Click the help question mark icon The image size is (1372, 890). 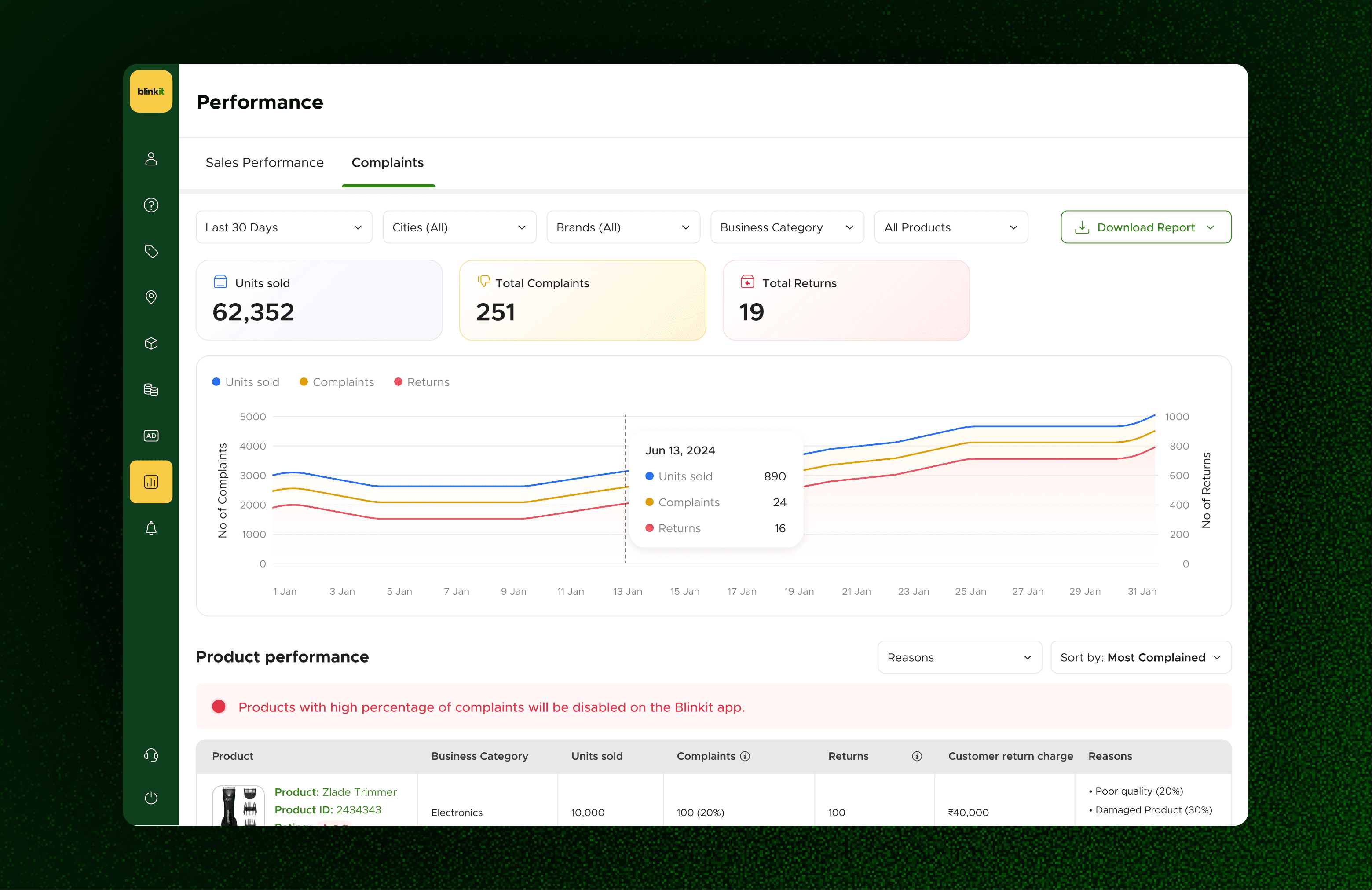pyautogui.click(x=151, y=205)
